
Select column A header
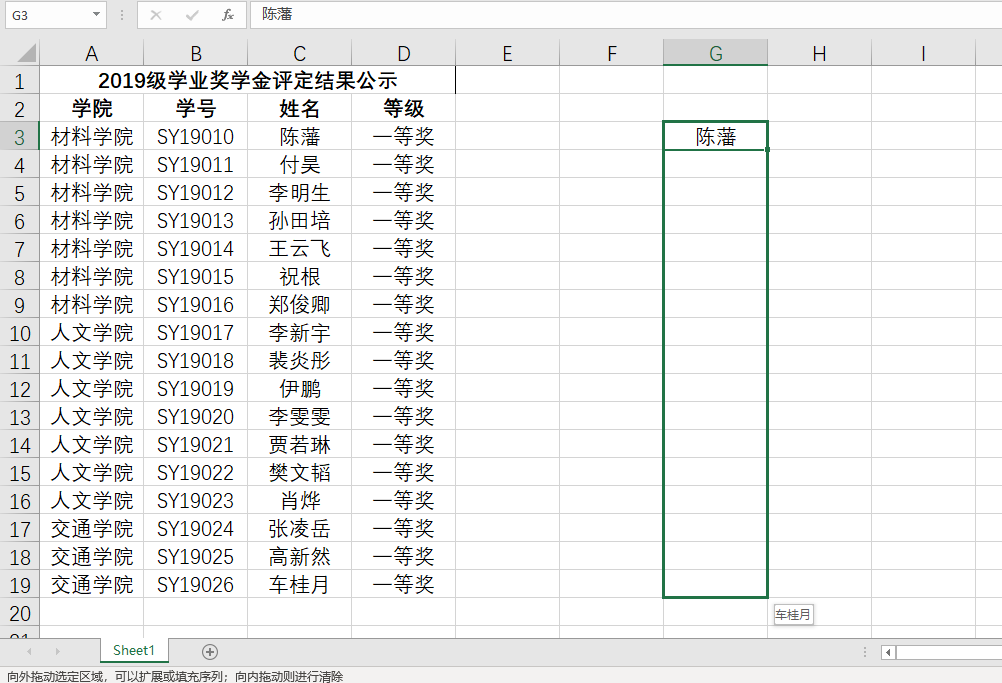[x=91, y=54]
